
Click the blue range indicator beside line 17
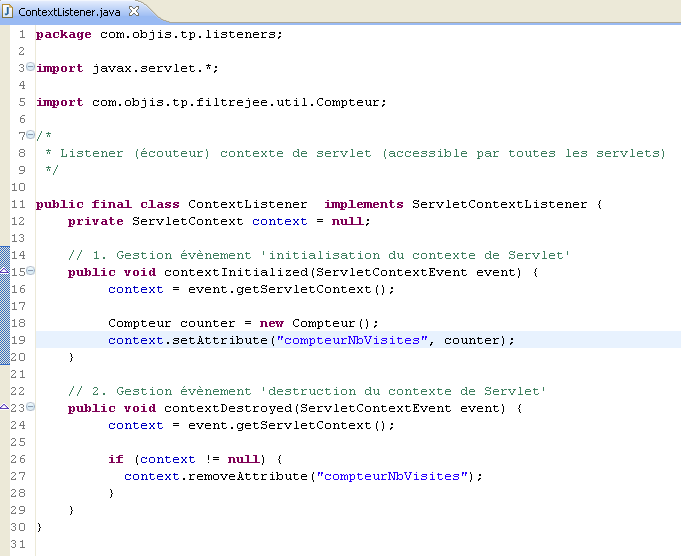coord(5,306)
